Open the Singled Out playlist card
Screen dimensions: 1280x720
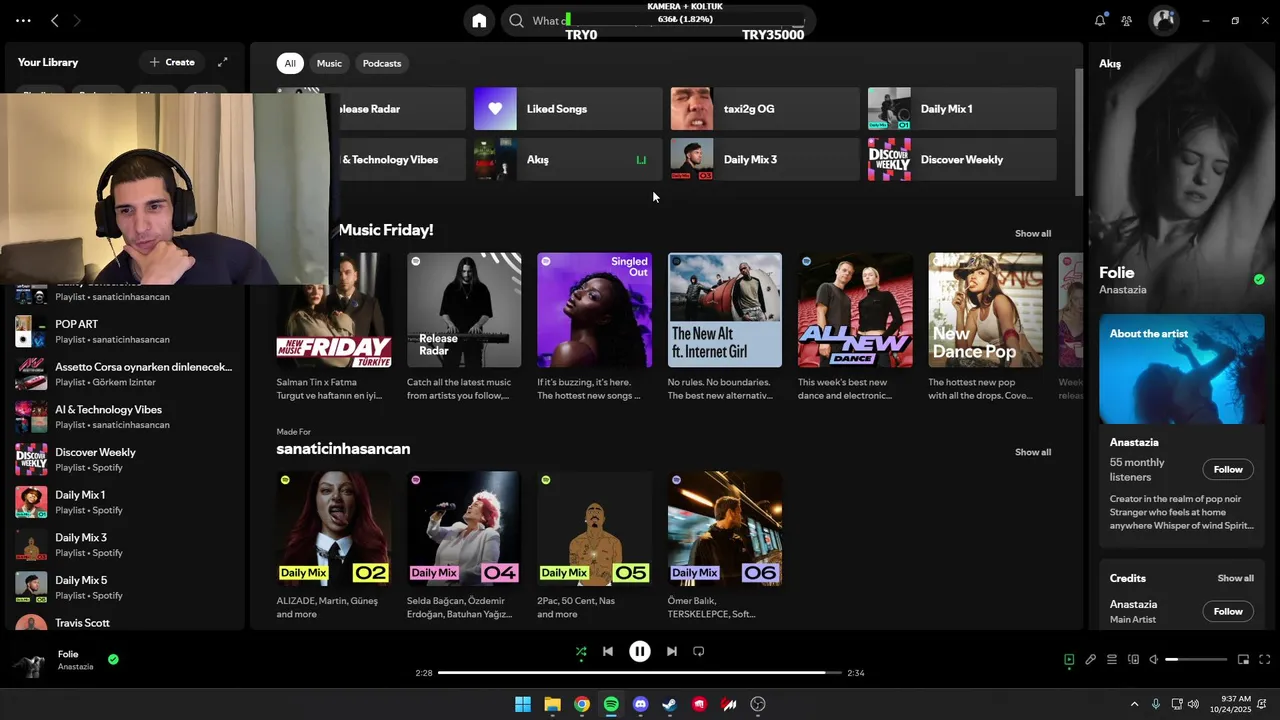point(594,328)
